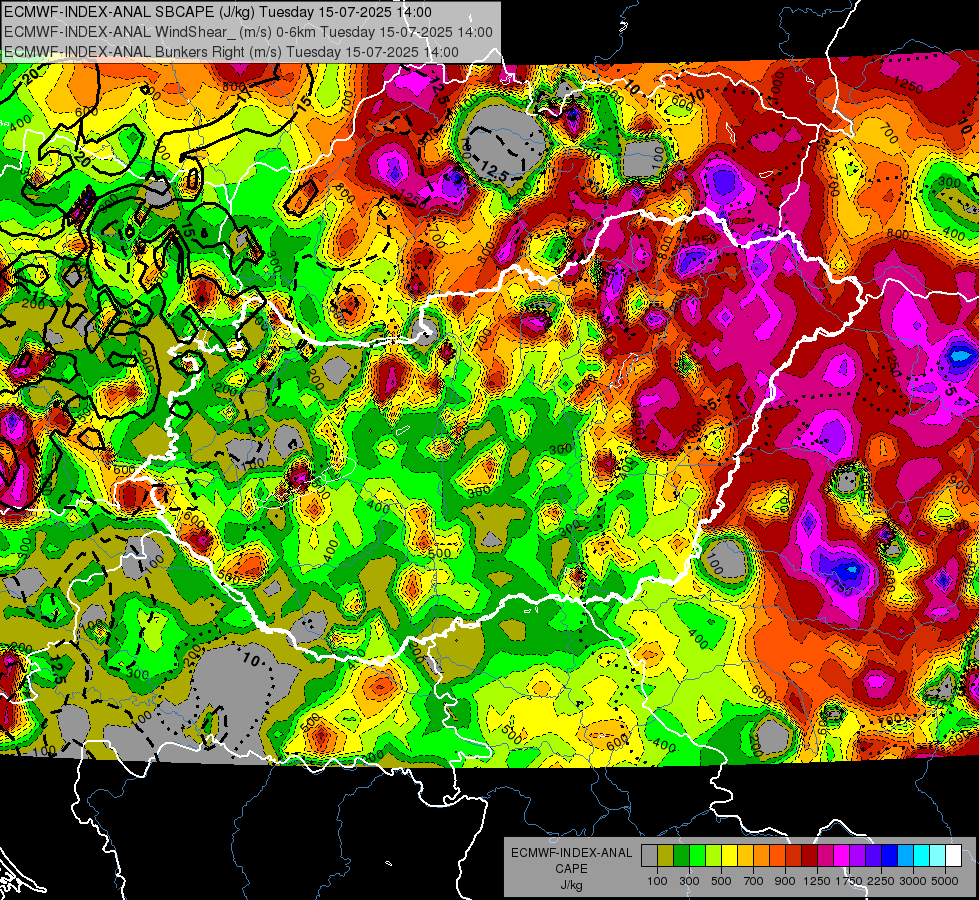Screen dimensions: 979x900
Task: Click the ECMWF-INDEX-ANAL legend heading
Action: click(x=571, y=853)
